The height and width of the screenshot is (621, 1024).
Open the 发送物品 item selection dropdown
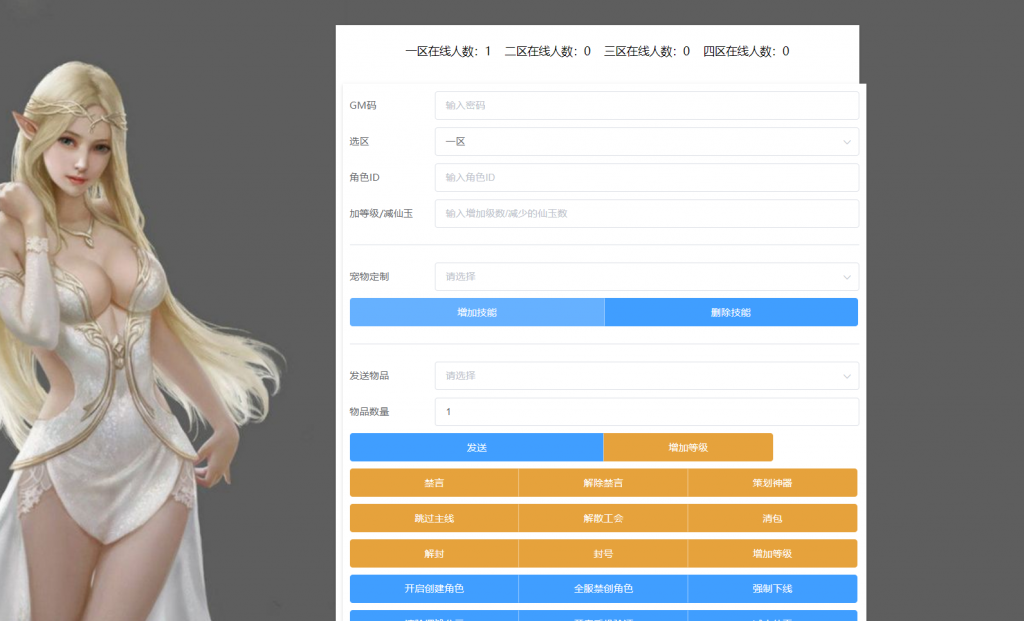(646, 376)
